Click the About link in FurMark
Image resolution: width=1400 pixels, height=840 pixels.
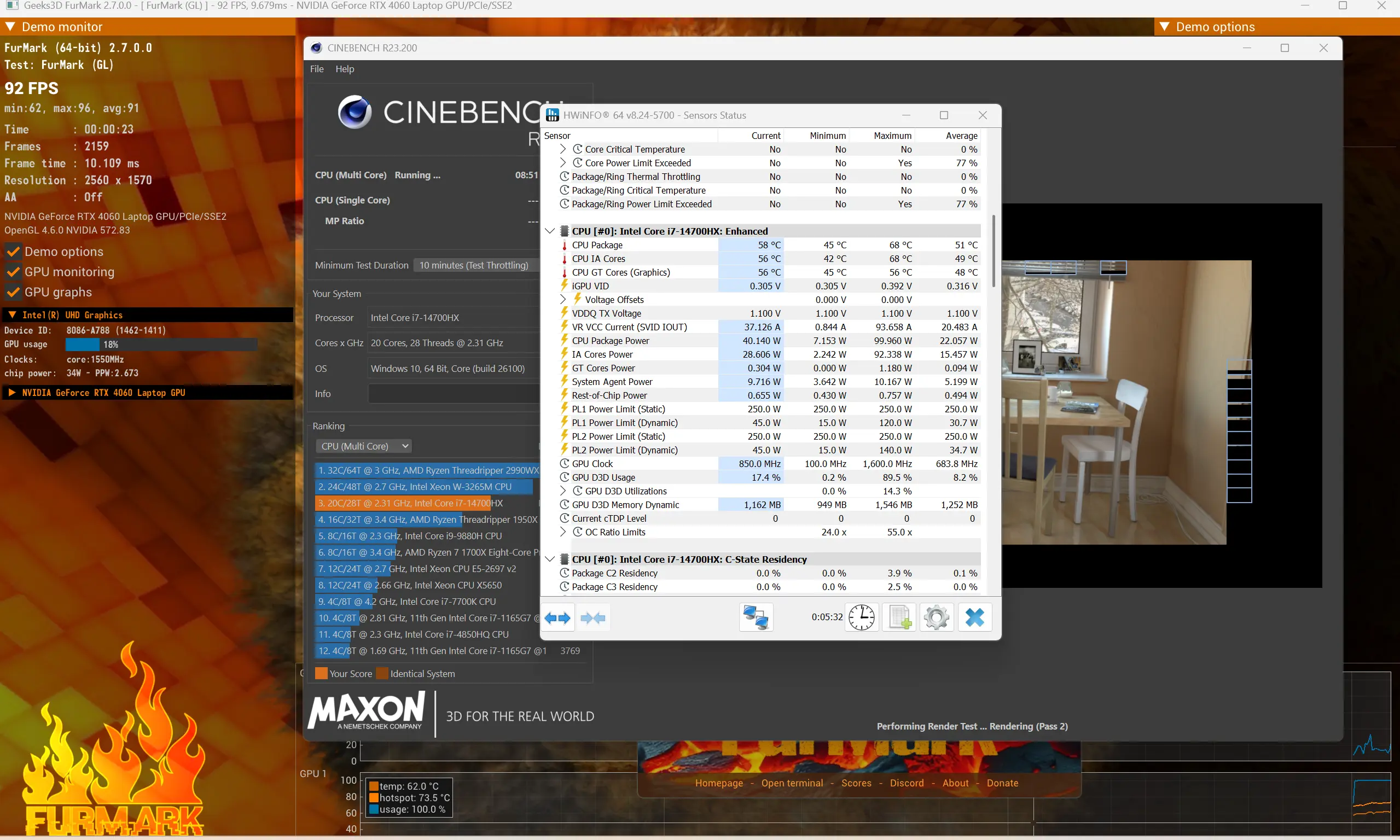tap(956, 783)
